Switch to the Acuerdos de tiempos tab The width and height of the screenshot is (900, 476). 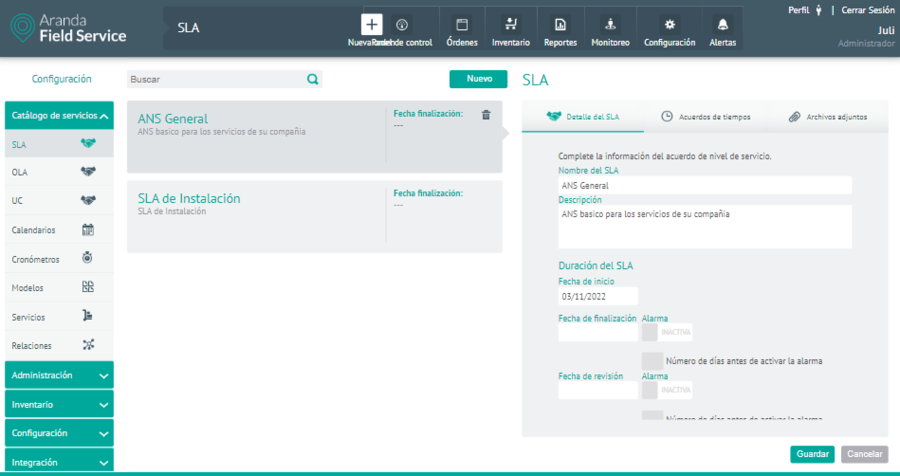point(706,117)
